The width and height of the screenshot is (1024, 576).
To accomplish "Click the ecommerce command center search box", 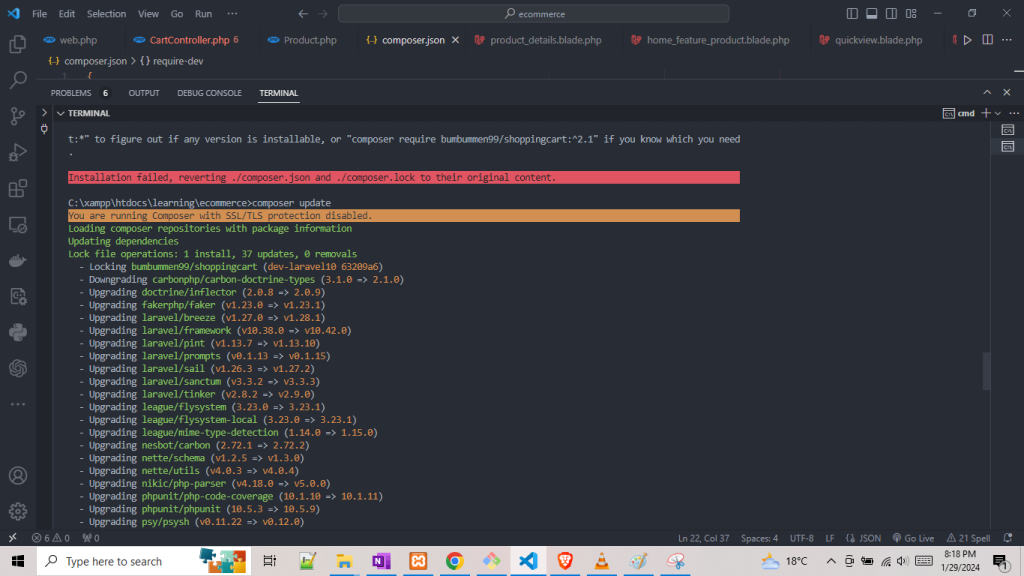I will (534, 13).
